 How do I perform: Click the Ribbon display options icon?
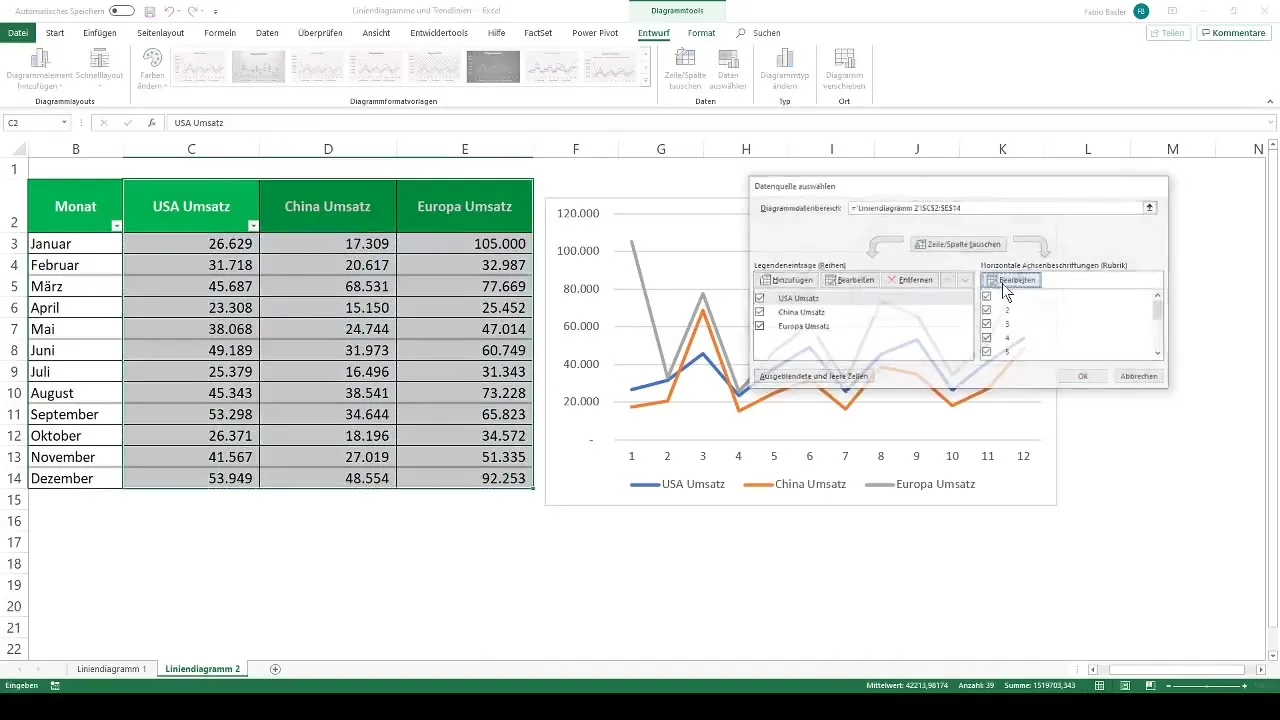point(1172,11)
